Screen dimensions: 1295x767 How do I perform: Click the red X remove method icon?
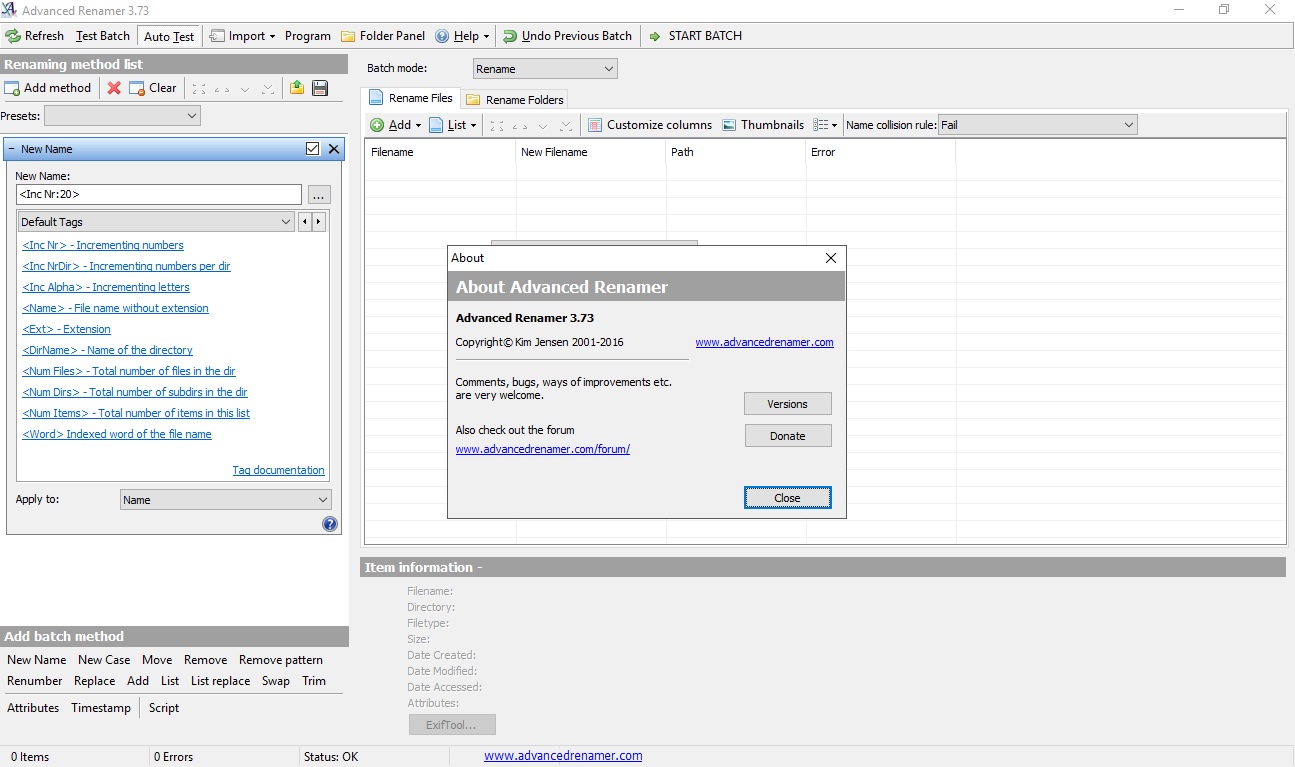tap(114, 88)
